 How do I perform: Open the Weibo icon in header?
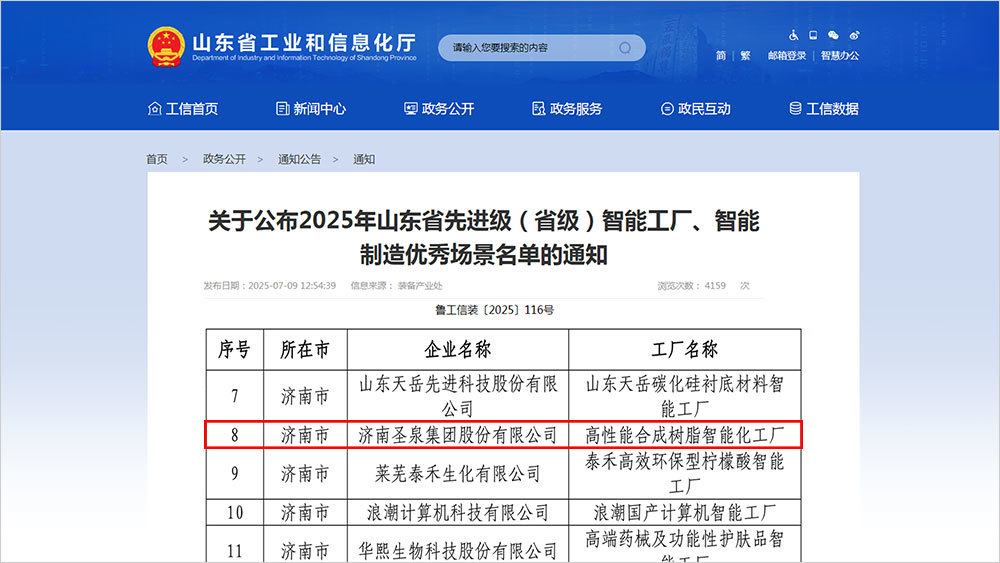(854, 35)
